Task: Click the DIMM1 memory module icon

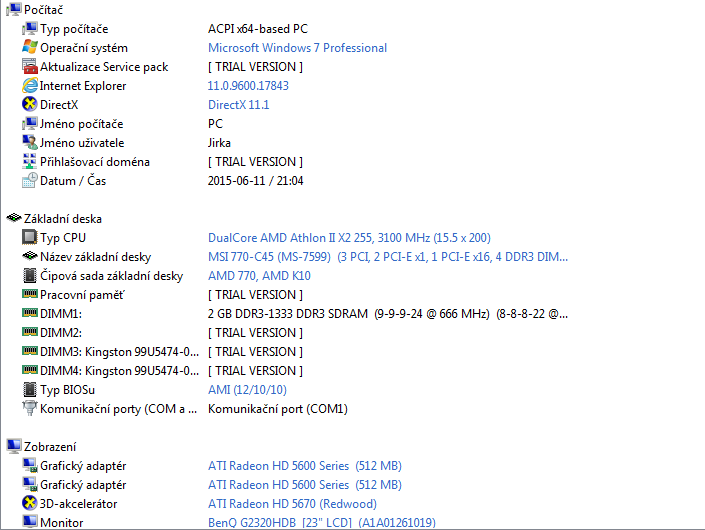Action: pos(30,313)
